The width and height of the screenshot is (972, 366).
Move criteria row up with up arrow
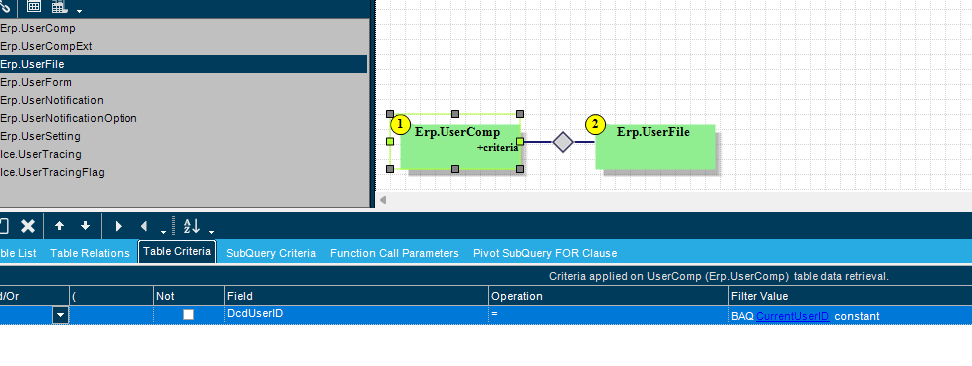click(x=60, y=226)
